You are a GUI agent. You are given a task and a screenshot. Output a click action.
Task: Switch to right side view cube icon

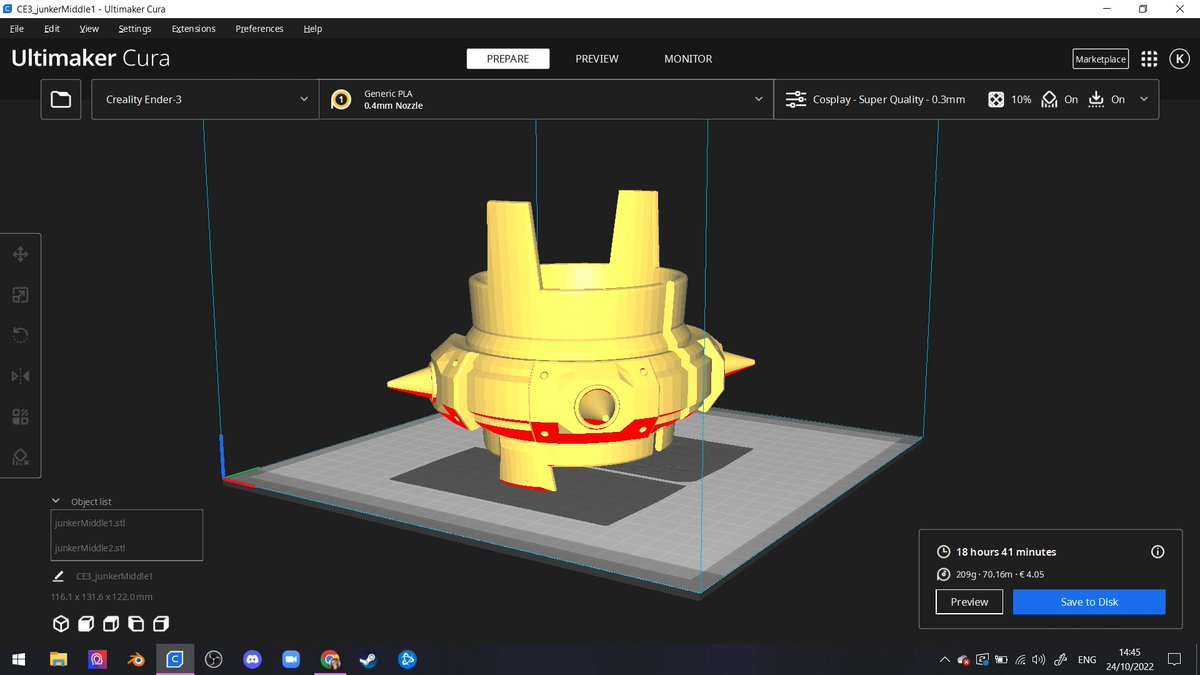tap(160, 624)
